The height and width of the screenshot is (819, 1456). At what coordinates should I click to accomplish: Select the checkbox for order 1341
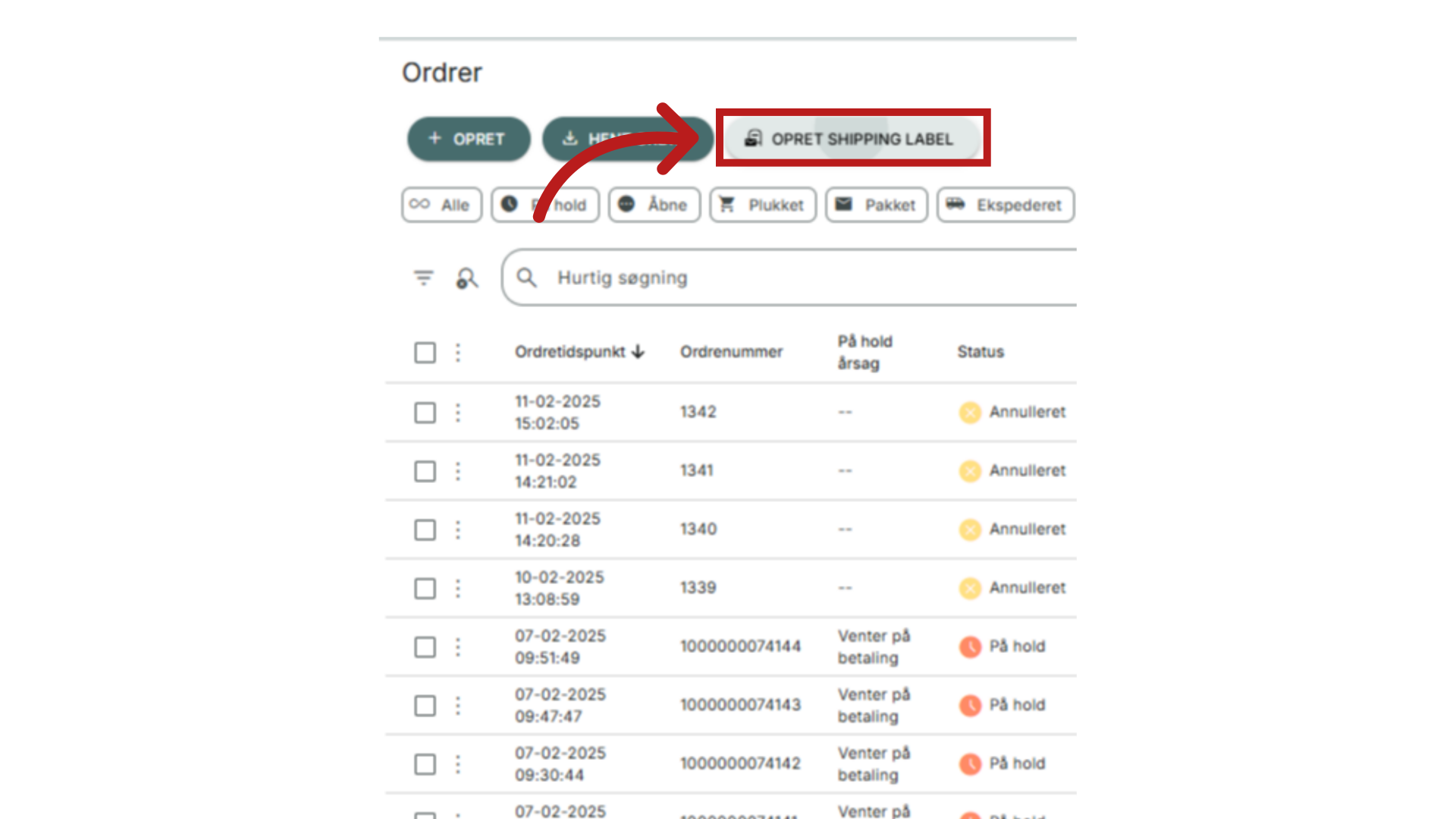(x=425, y=471)
